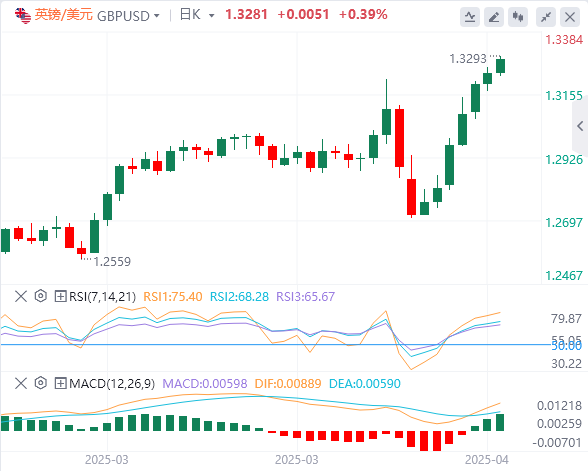Click the 2025-04 date axis label
Screen dimensions: 588x471
click(487, 460)
